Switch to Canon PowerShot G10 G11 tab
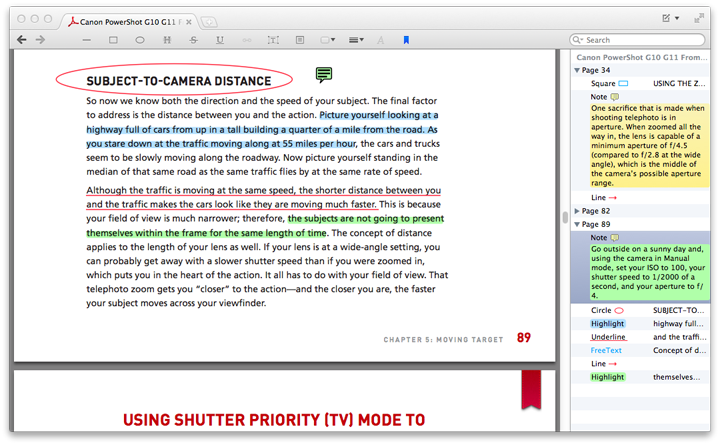This screenshot has height=445, width=720. pyautogui.click(x=129, y=22)
